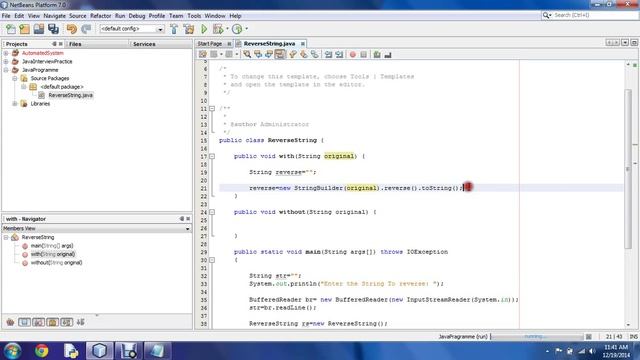Click the Shift Line Left icon
The image size is (640, 360).
(x=328, y=54)
